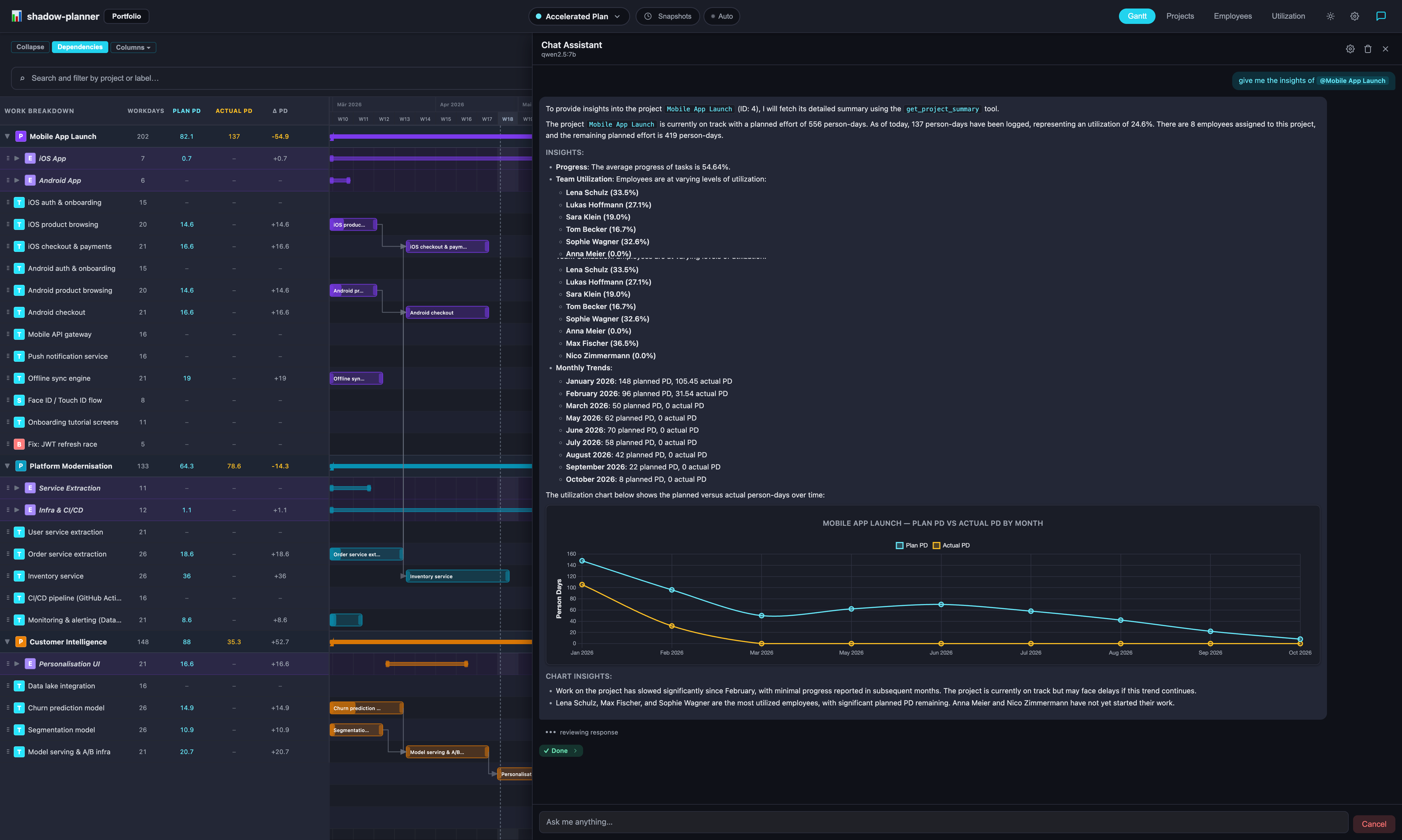Collapse all rows with Collapse button
The height and width of the screenshot is (840, 1402).
pos(30,47)
